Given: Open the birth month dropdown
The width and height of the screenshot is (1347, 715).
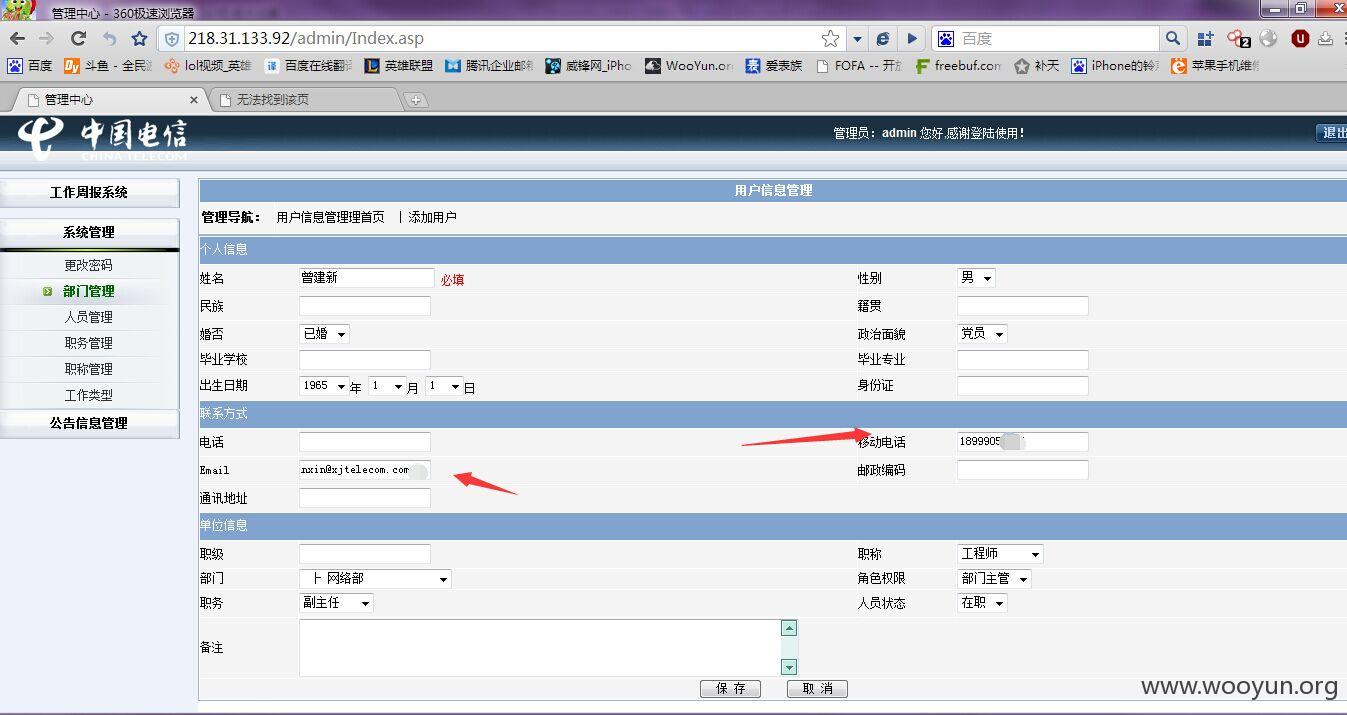Looking at the screenshot, I should tap(387, 386).
